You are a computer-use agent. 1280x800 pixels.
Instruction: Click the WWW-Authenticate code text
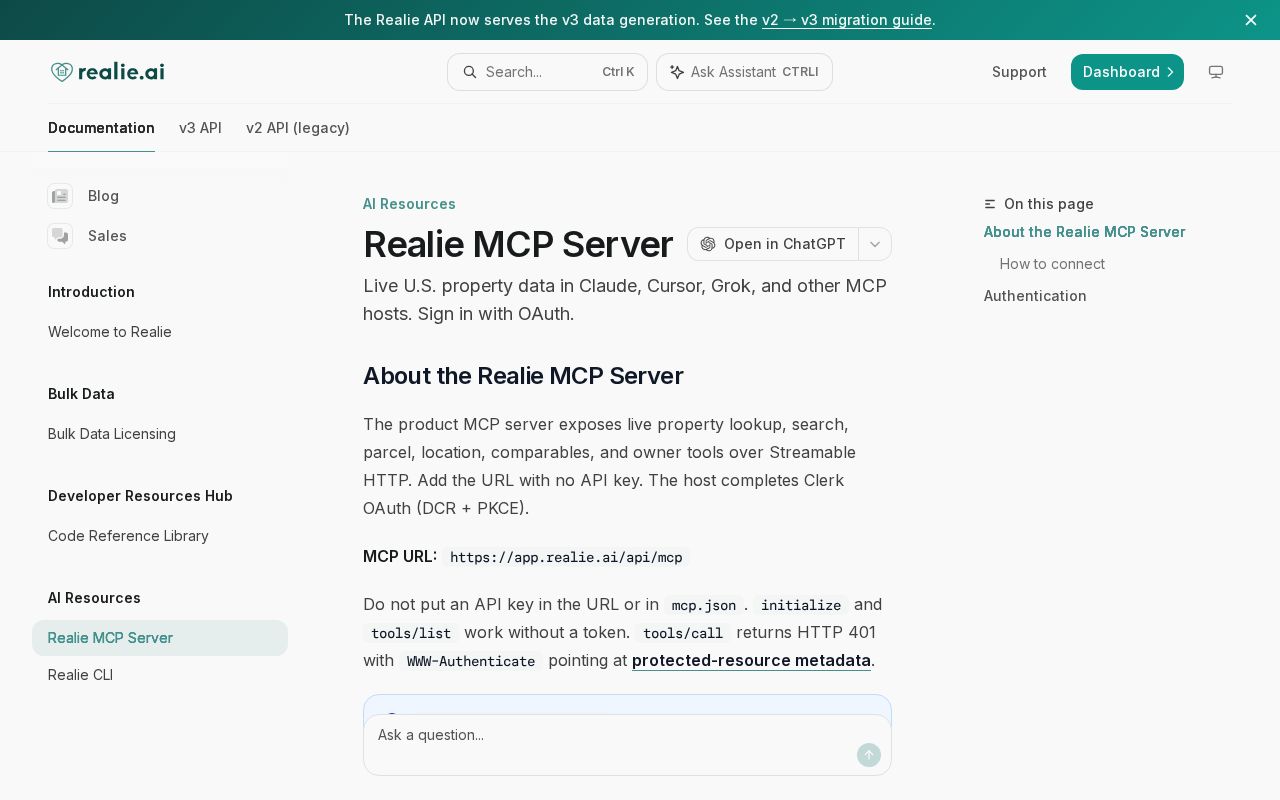tap(471, 661)
